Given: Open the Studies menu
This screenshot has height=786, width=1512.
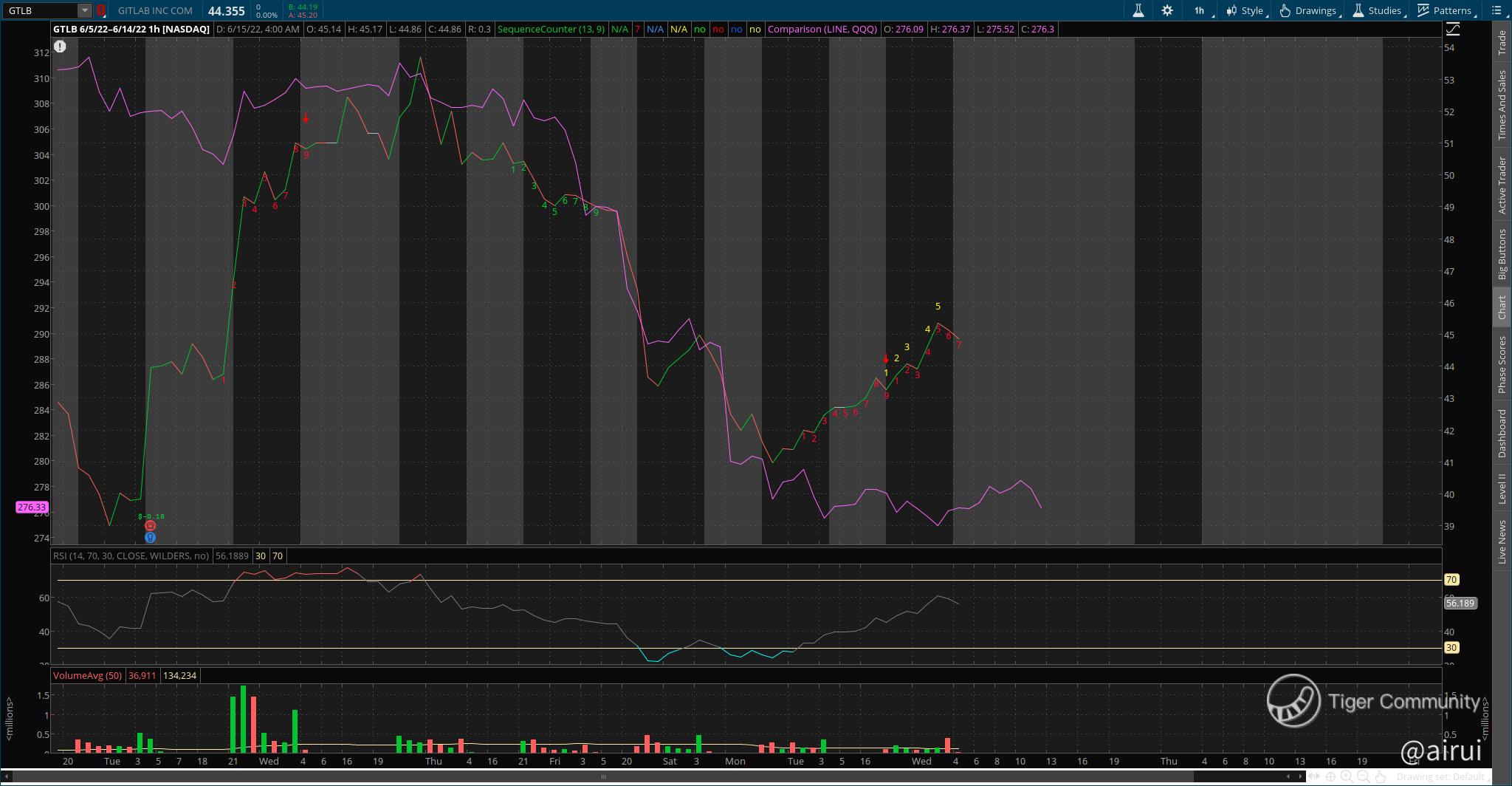Looking at the screenshot, I should (x=1377, y=10).
